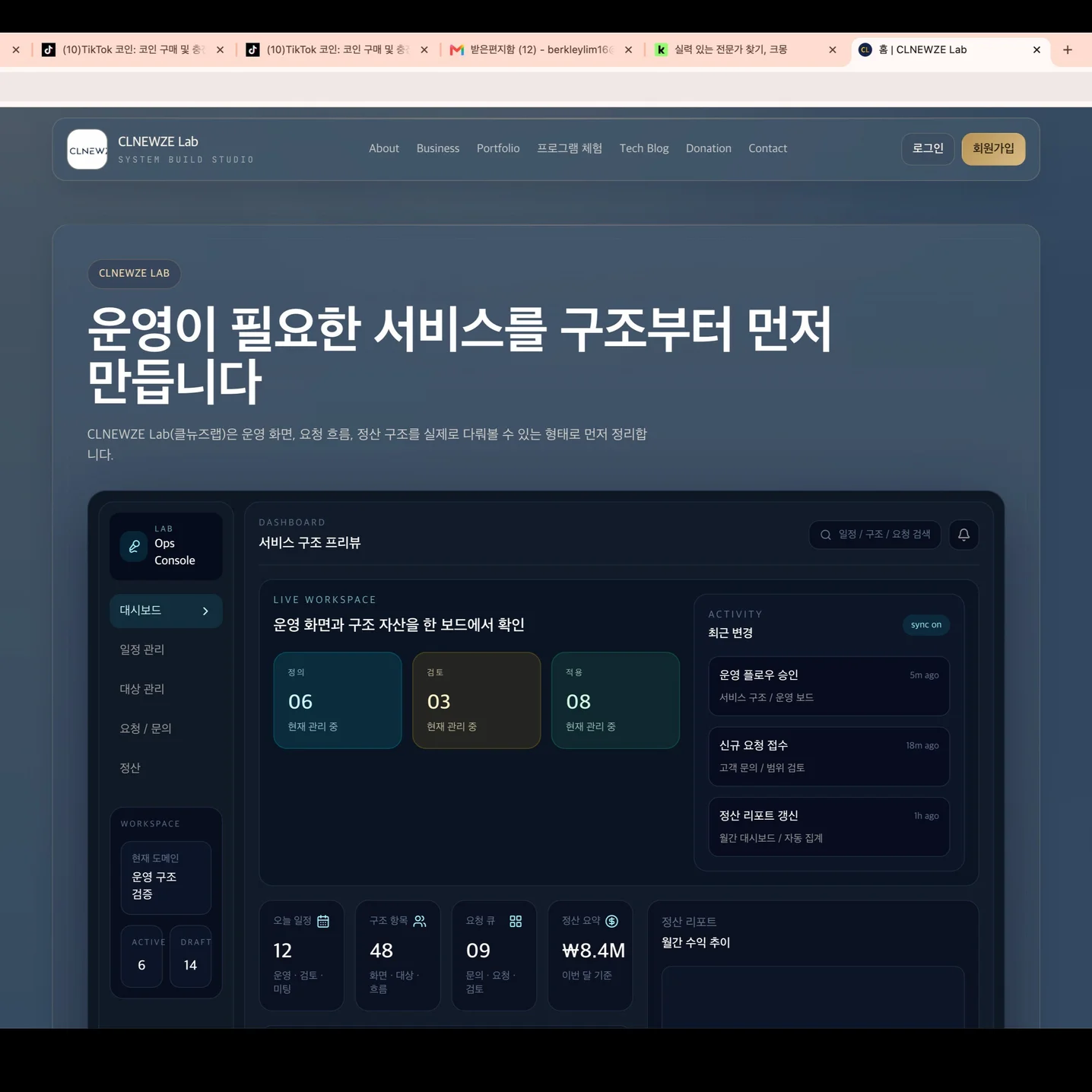Open a new browser tab with plus
The width and height of the screenshot is (1092, 1092).
[1068, 49]
